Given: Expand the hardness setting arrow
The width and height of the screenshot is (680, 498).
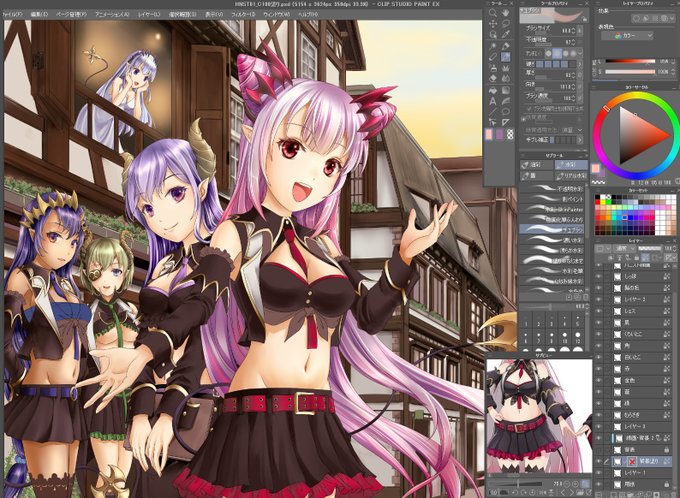Looking at the screenshot, I should [580, 64].
